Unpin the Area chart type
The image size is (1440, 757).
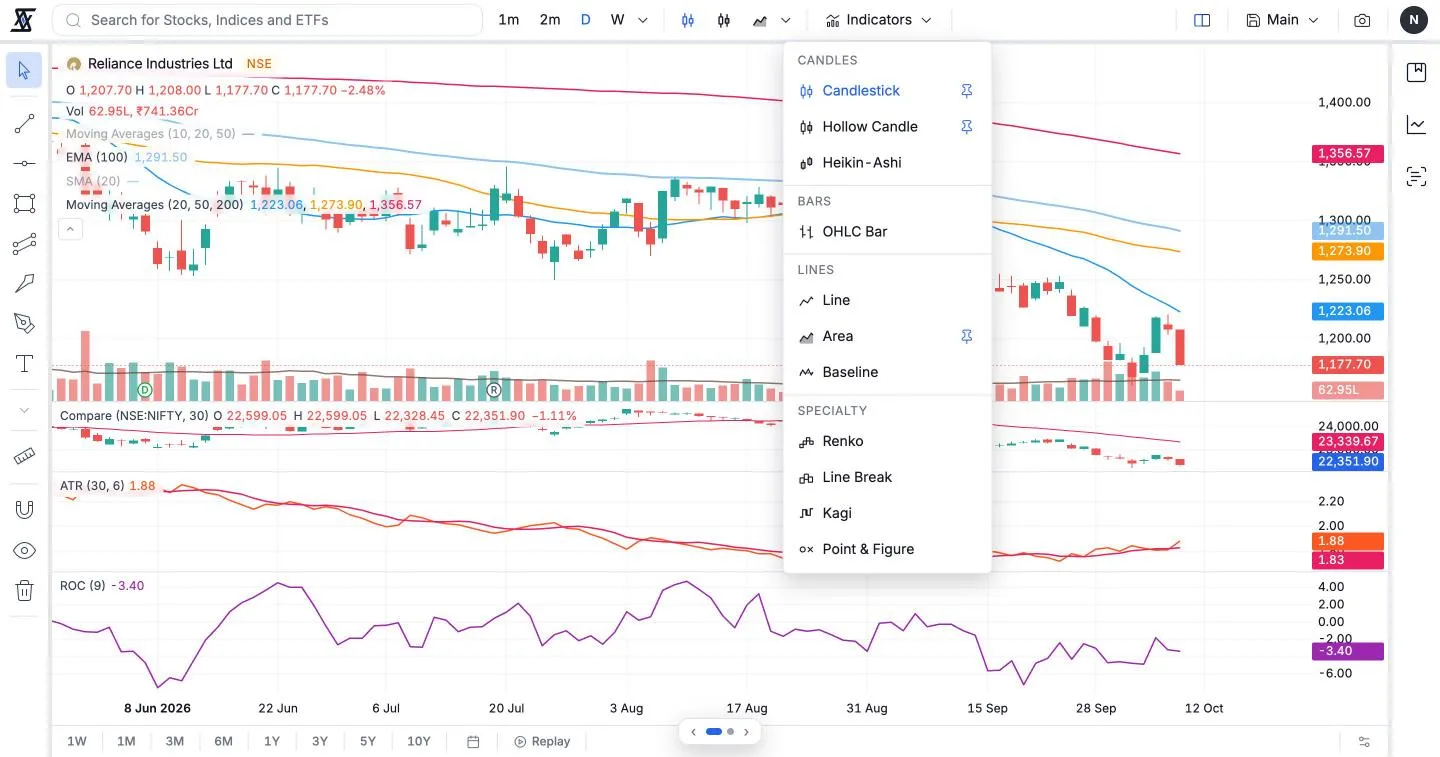pyautogui.click(x=966, y=337)
